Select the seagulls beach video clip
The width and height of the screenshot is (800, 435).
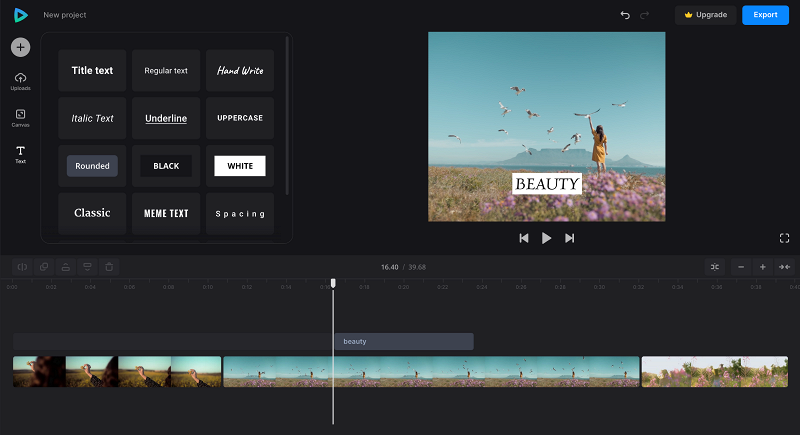(431, 371)
